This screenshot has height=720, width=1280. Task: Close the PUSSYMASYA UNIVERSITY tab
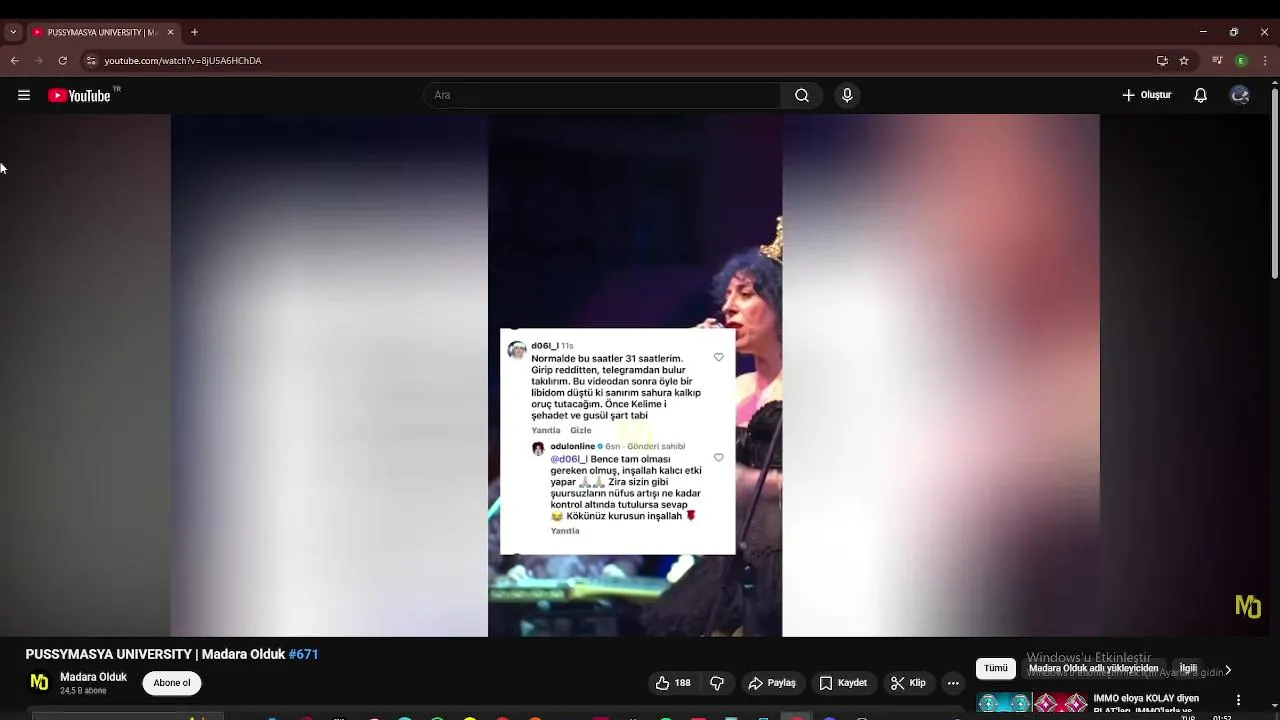tap(170, 32)
